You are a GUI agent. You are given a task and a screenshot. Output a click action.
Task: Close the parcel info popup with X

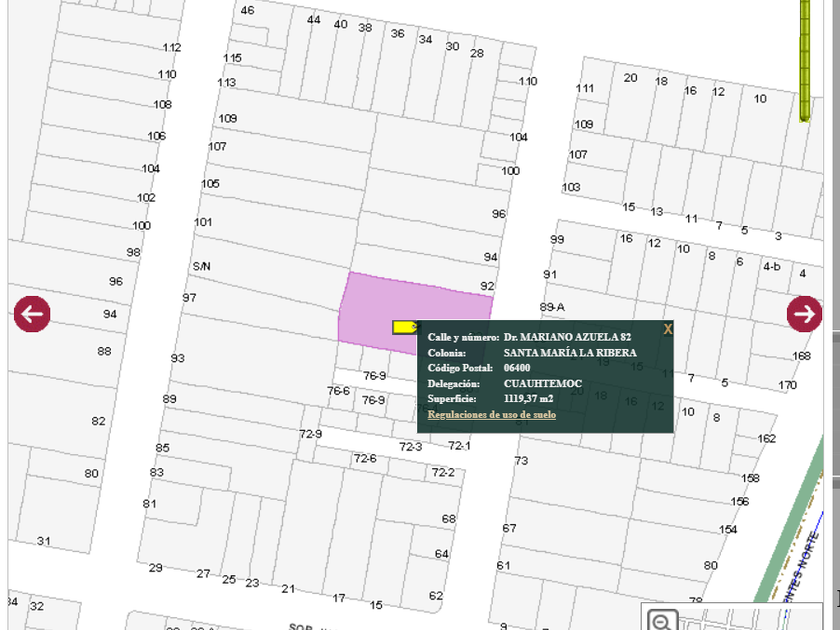click(668, 328)
